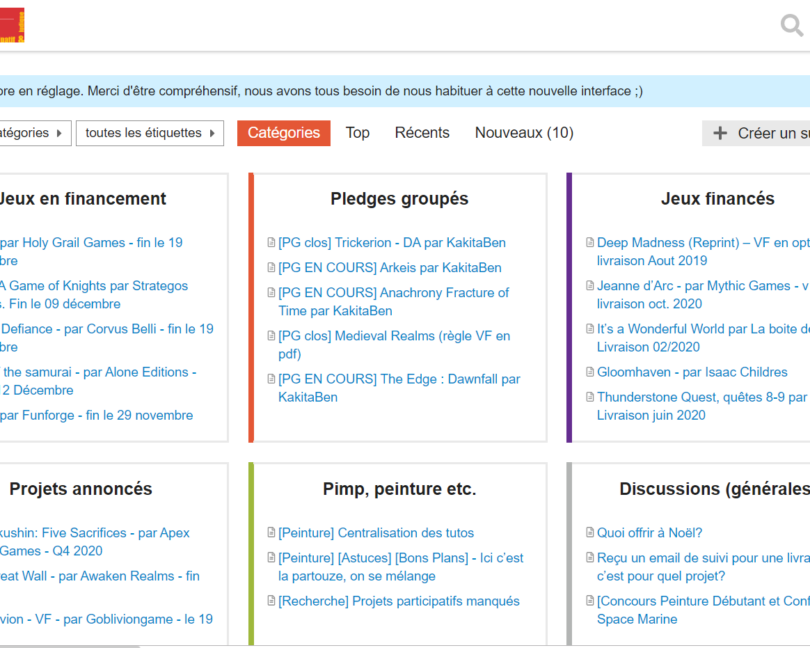
Task: Open '[Recherche] Projets participatifs manqués' topic
Action: 399,601
